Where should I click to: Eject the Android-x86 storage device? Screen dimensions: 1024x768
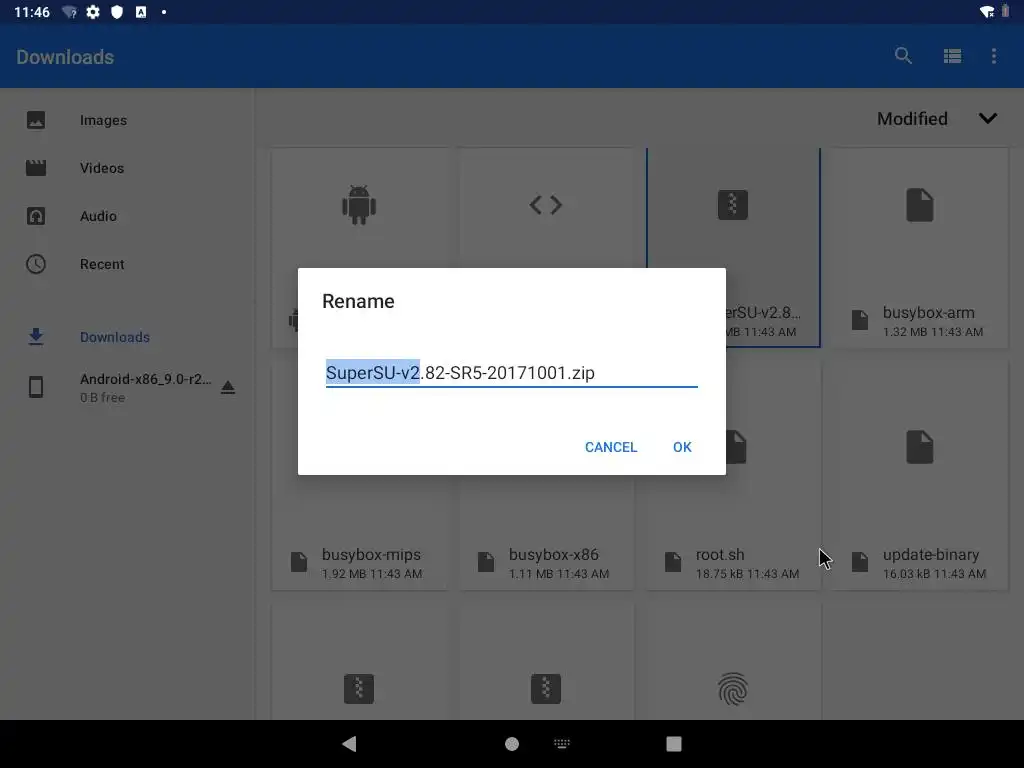(227, 387)
